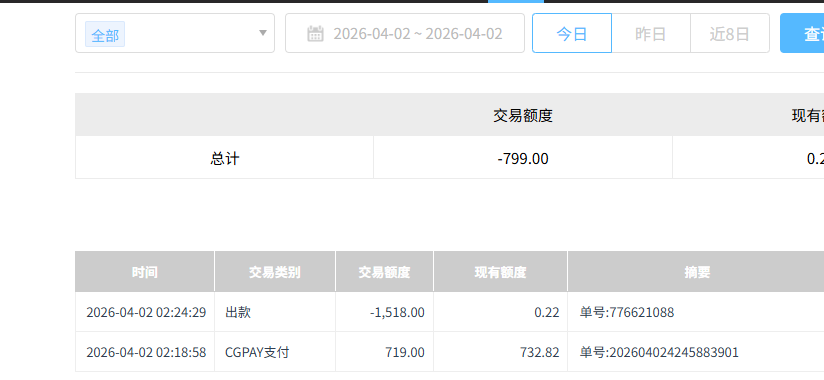Click the 交易类别 column header
The width and height of the screenshot is (824, 380).
pyautogui.click(x=275, y=272)
